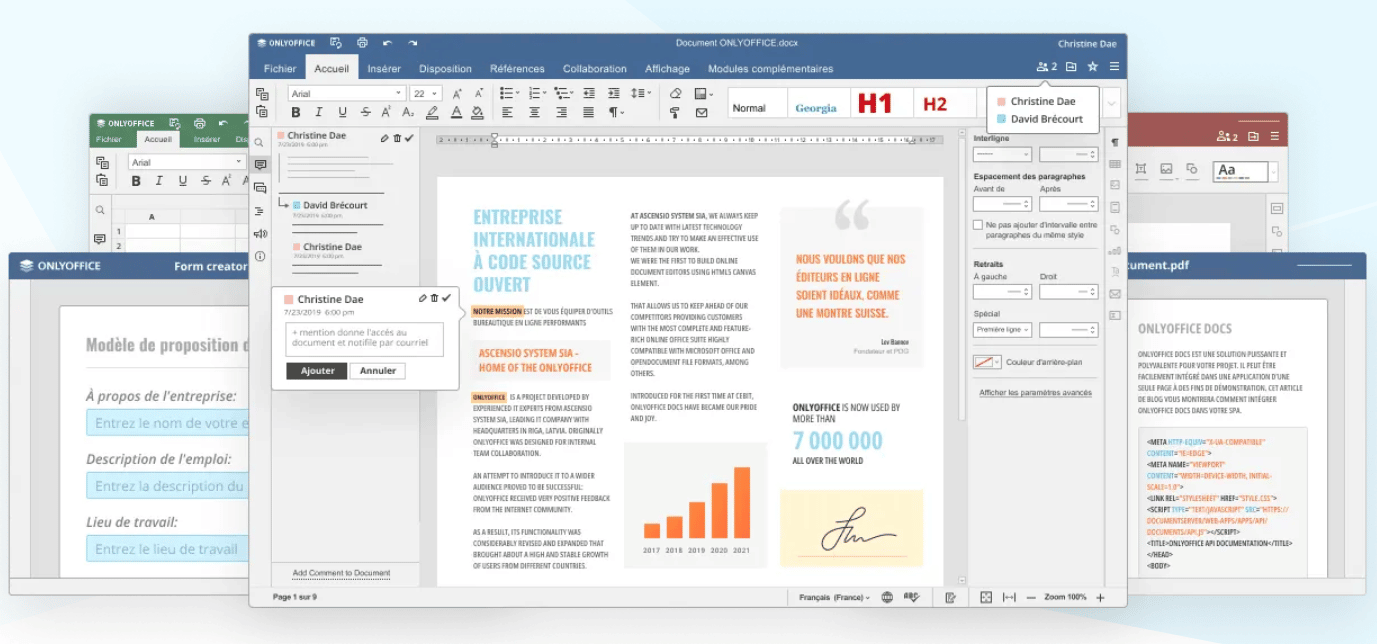The image size is (1377, 644).
Task: Decrease font size in document toolbar
Action: click(x=479, y=93)
